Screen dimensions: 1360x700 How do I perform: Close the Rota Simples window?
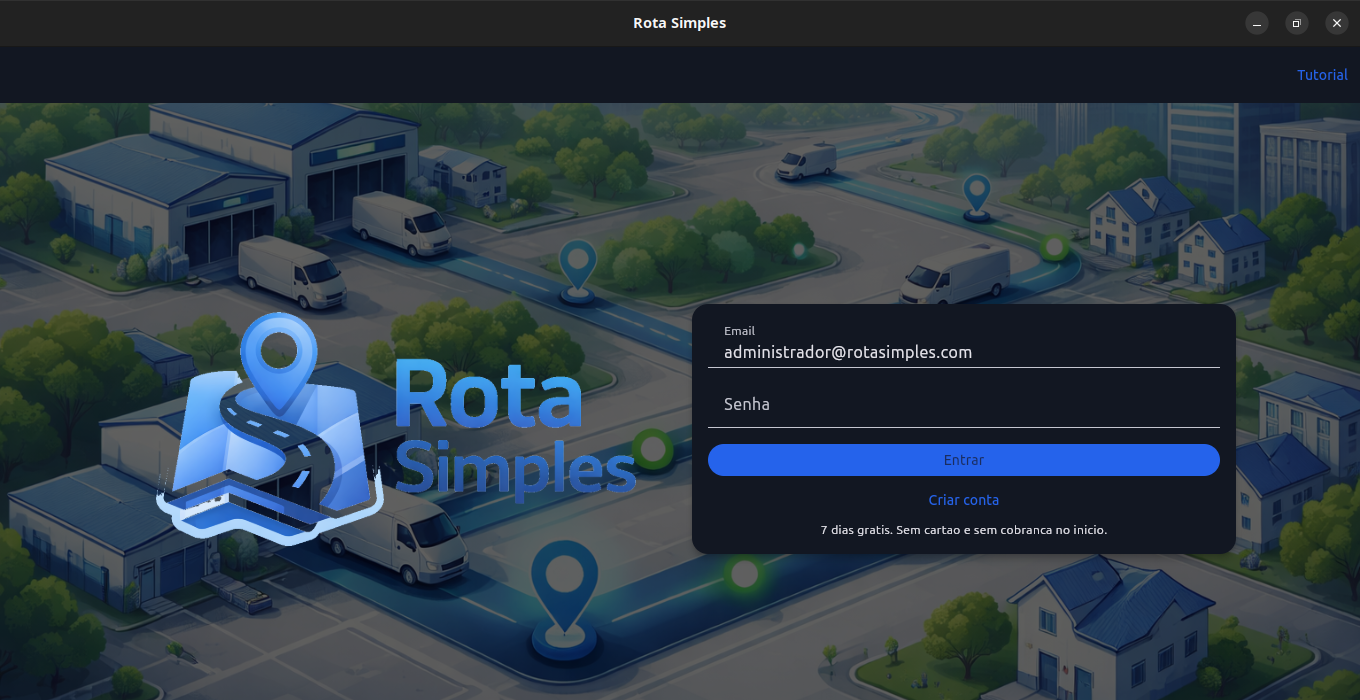click(1336, 23)
